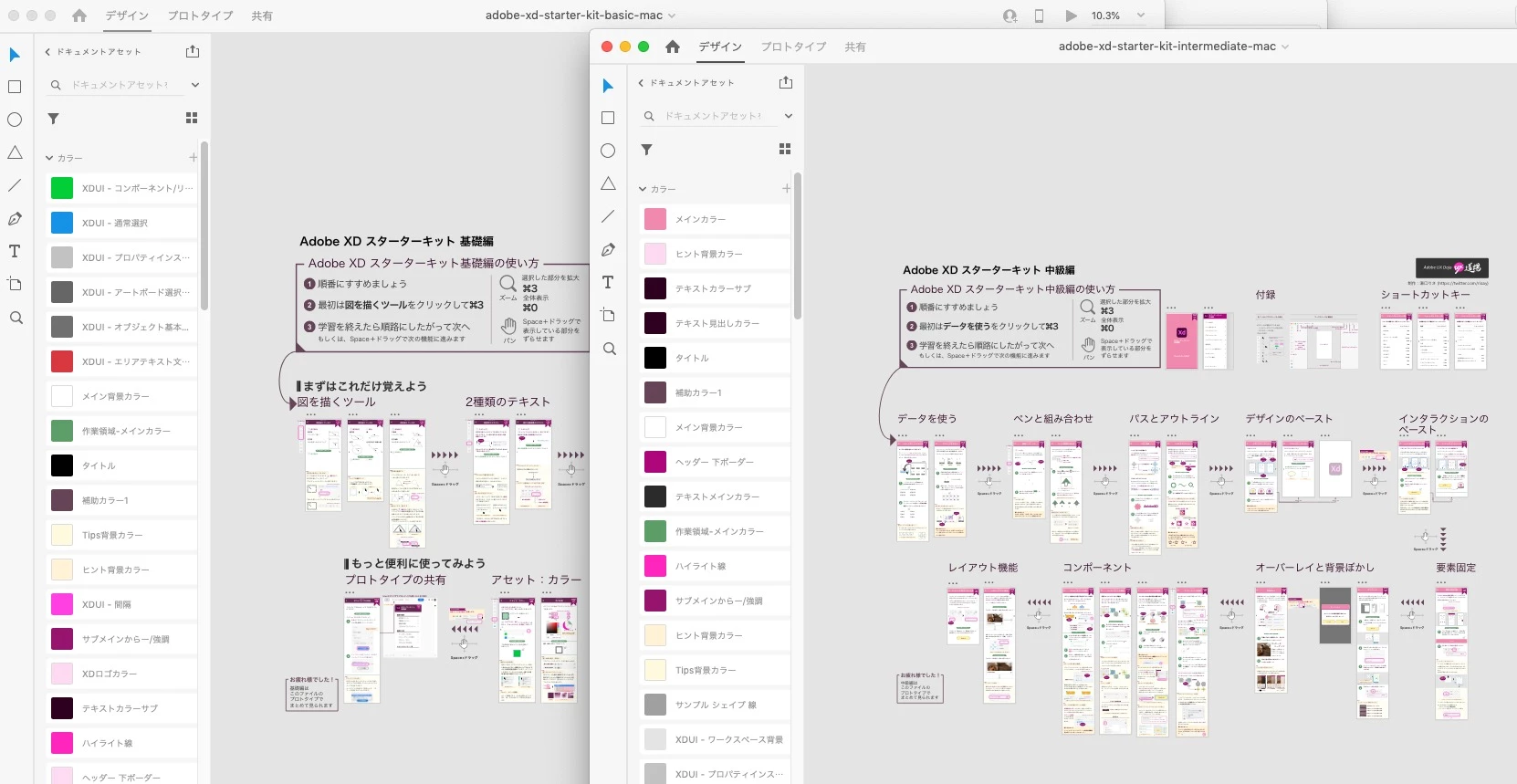Click share/export icon in intermediate-mac assets panel
1517x784 pixels.
(786, 82)
